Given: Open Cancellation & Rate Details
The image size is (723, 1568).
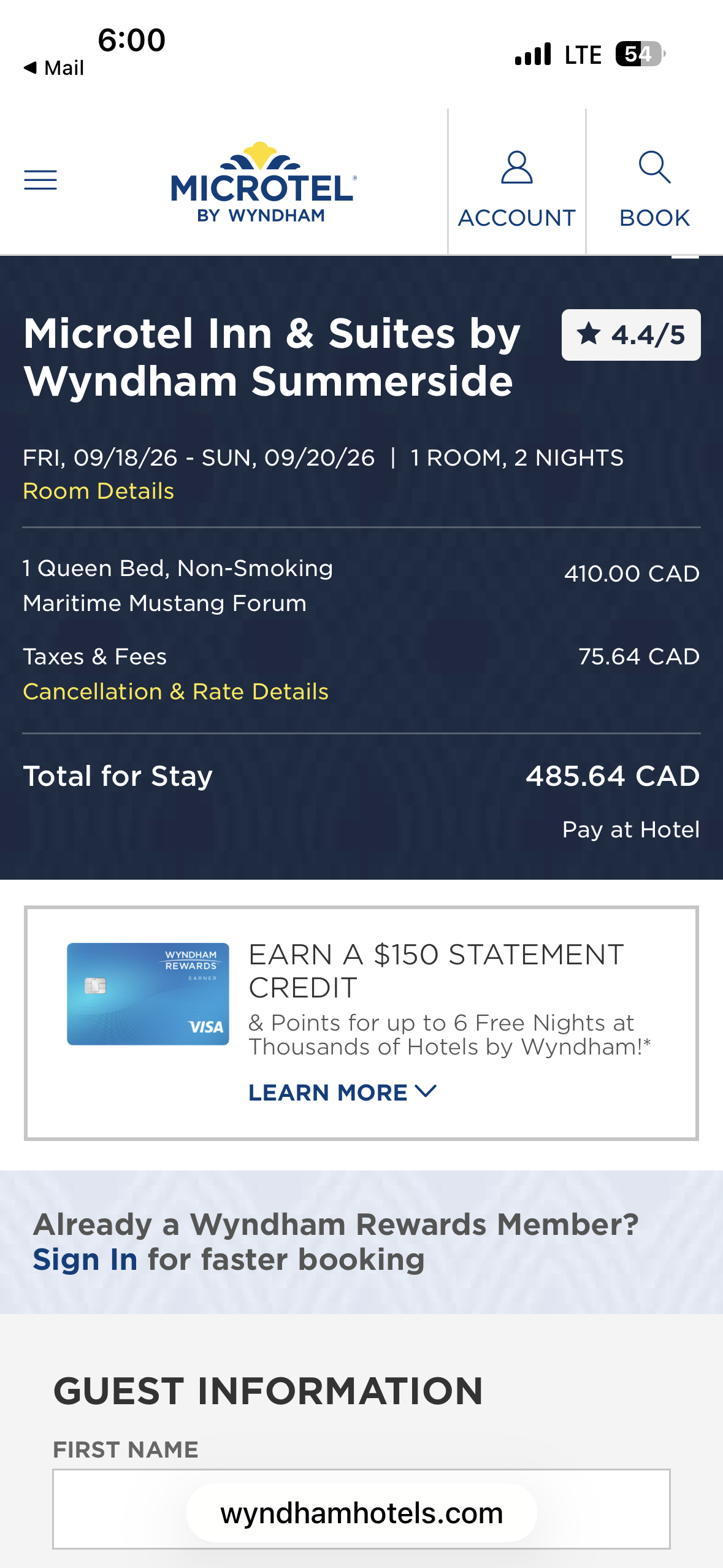Looking at the screenshot, I should coord(176,691).
